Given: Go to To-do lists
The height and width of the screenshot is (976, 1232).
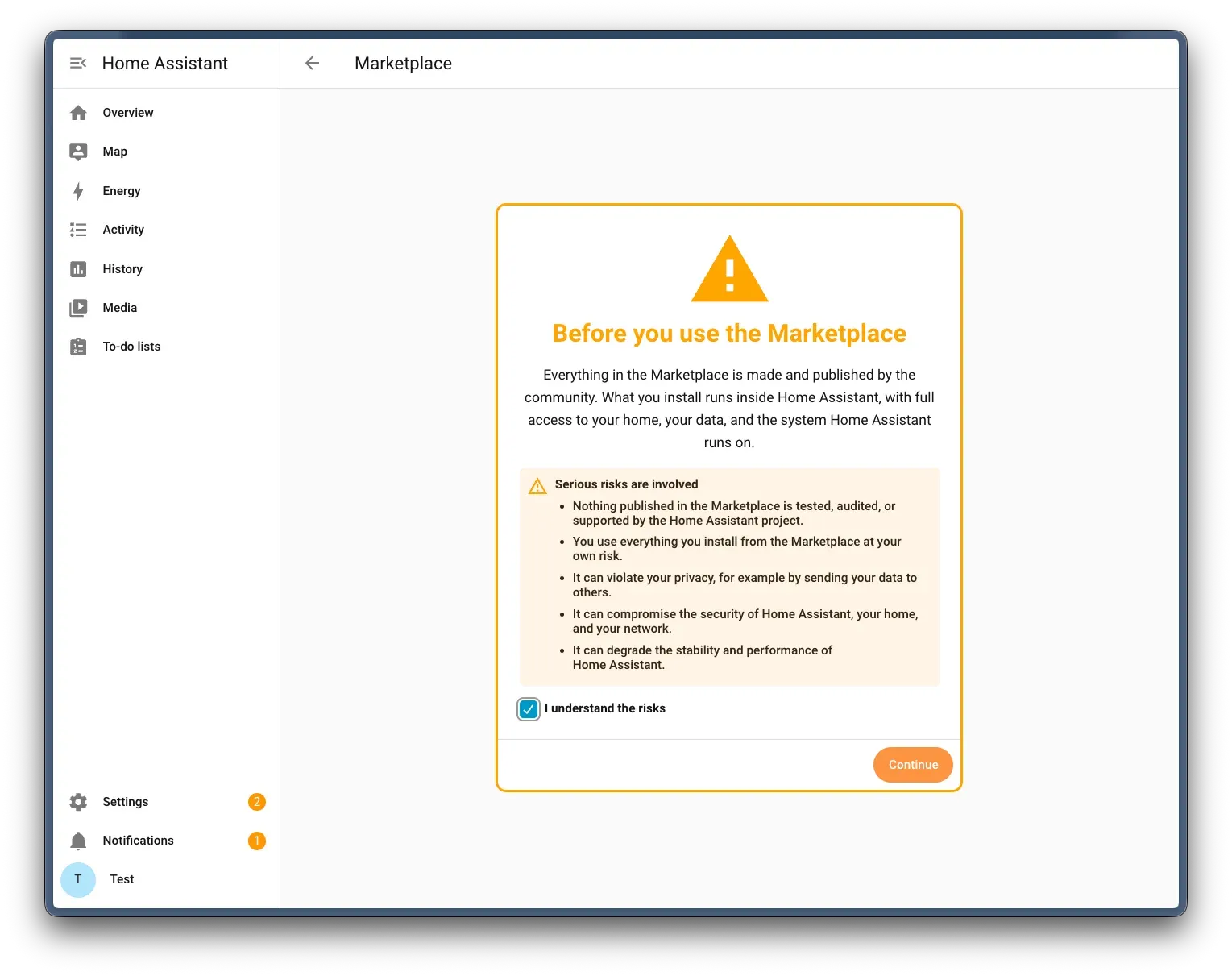Looking at the screenshot, I should (167, 347).
